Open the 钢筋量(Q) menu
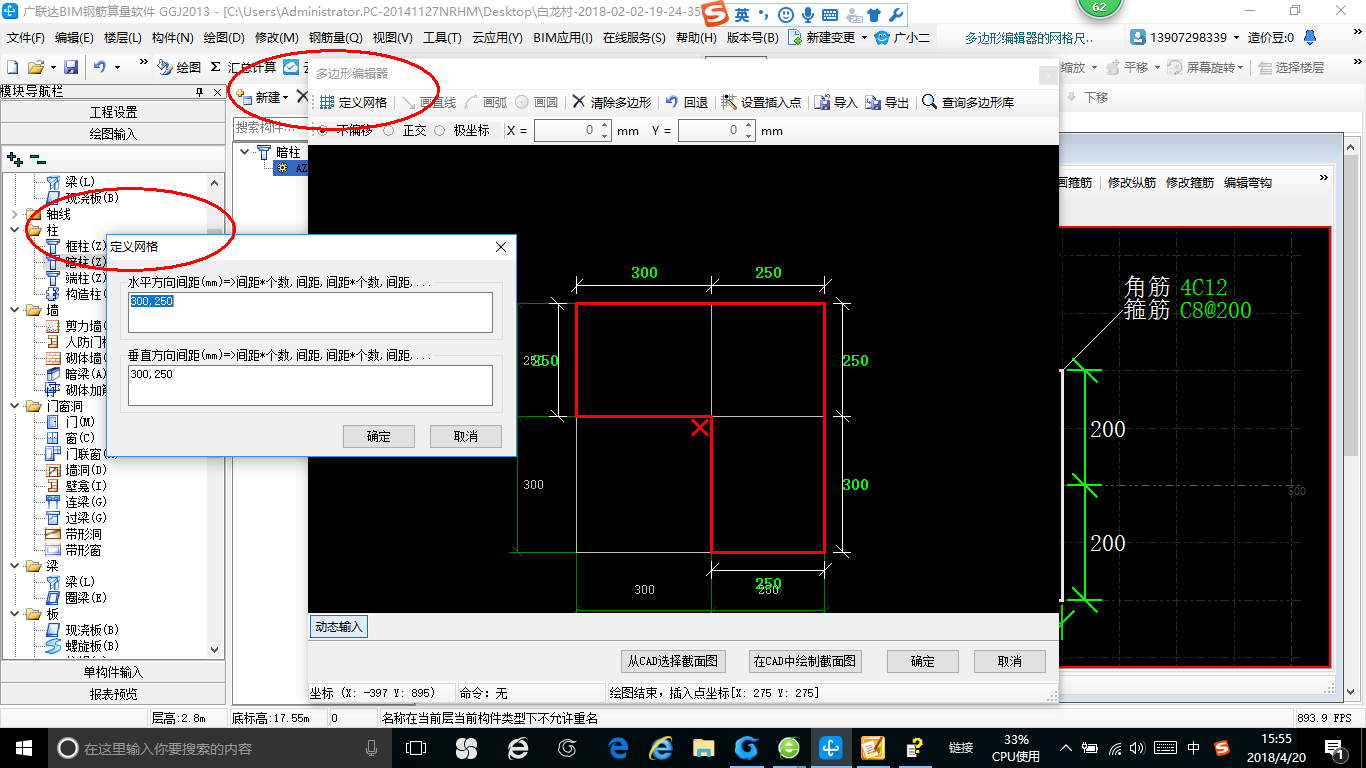Viewport: 1366px width, 768px height. click(336, 37)
